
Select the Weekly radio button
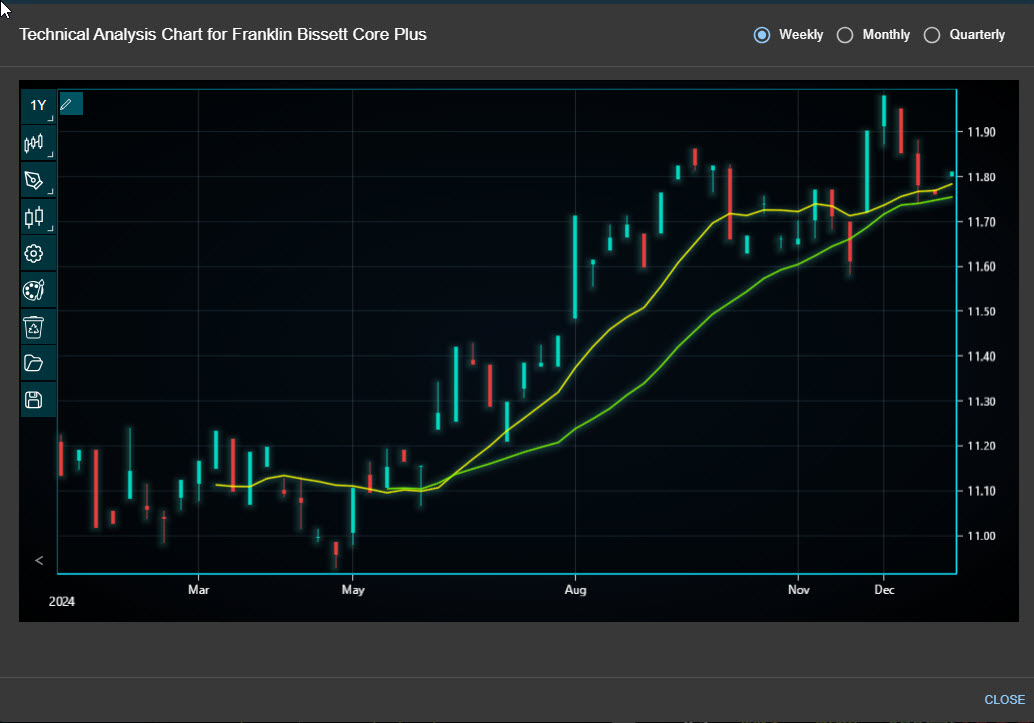pos(762,35)
